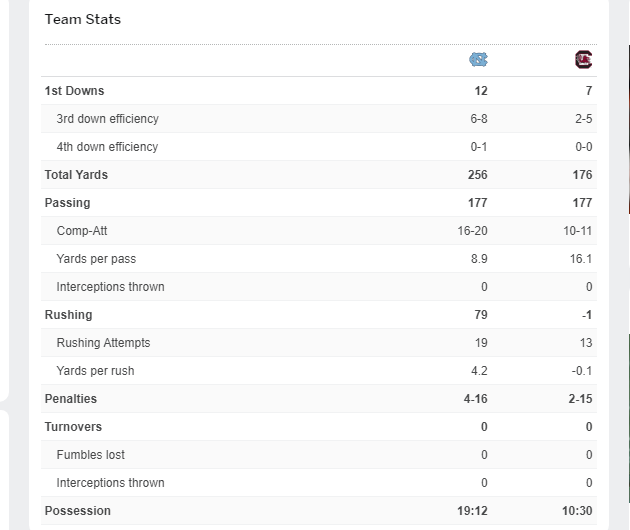Click the South Carolina Gamecocks logo

pos(583,60)
